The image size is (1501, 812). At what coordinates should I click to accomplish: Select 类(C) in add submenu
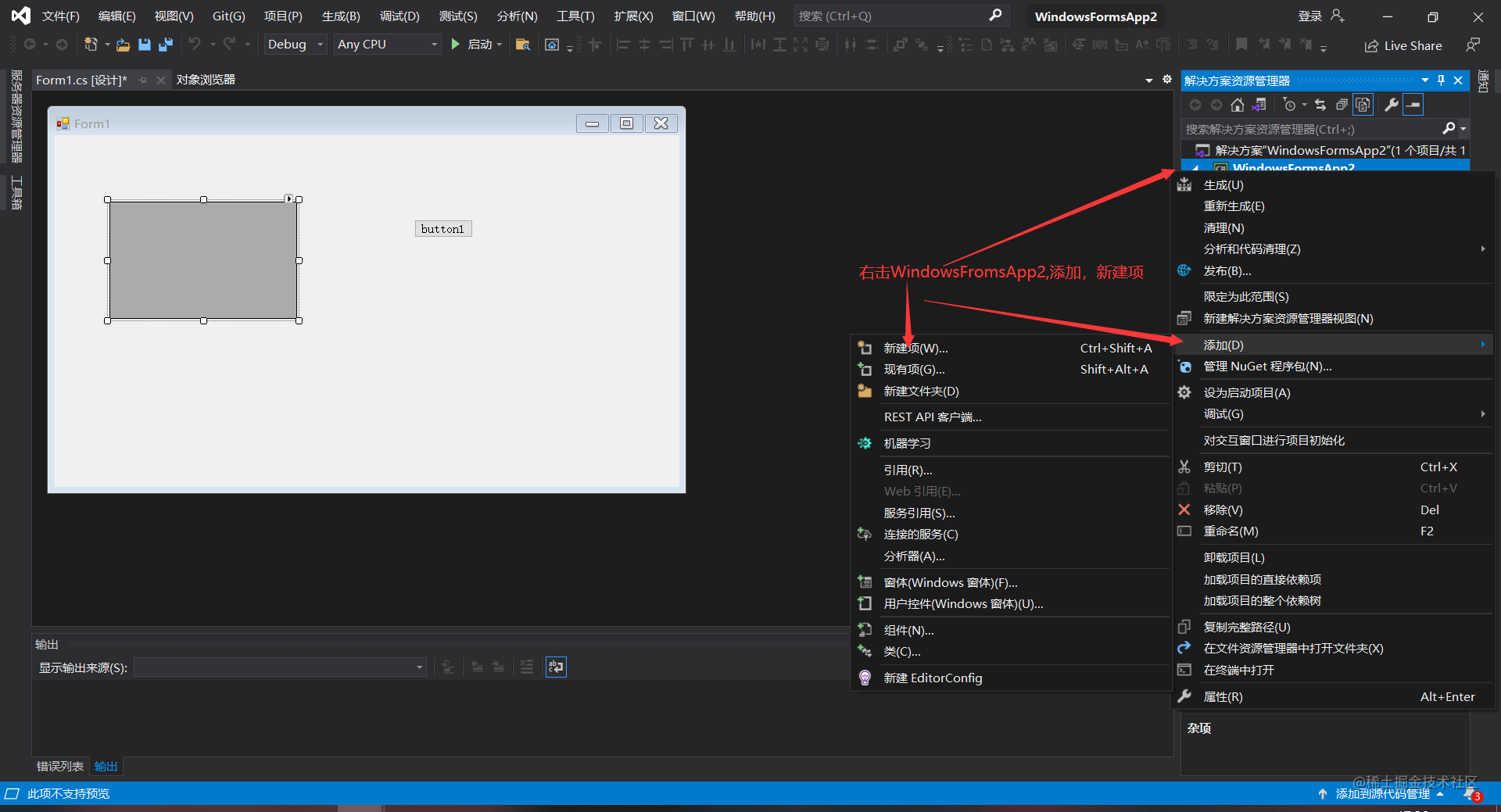click(1011, 651)
